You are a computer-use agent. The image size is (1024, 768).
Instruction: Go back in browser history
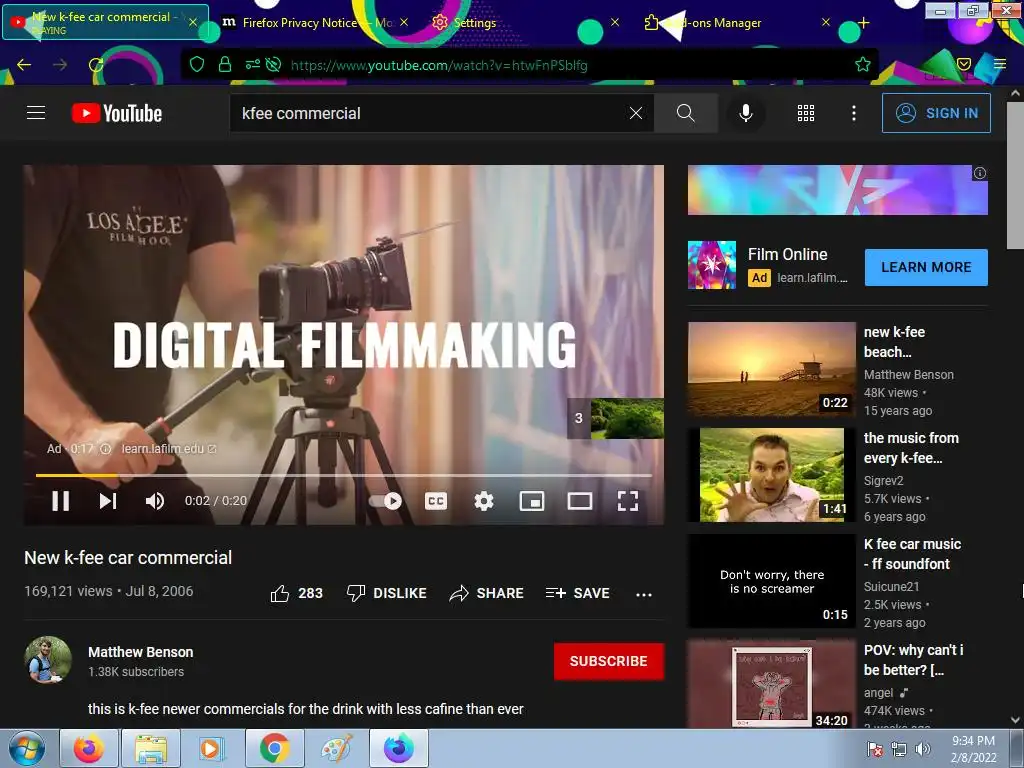click(24, 65)
